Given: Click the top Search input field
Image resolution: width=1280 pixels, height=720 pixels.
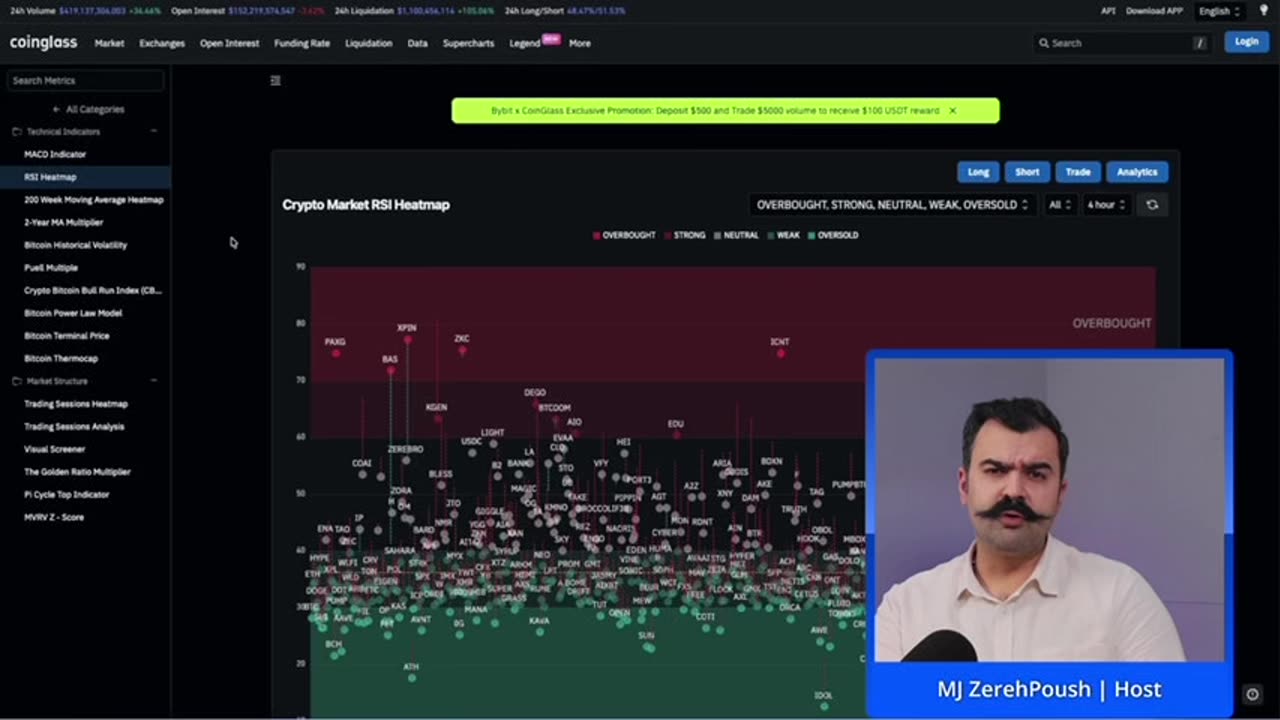Looking at the screenshot, I should (1124, 43).
